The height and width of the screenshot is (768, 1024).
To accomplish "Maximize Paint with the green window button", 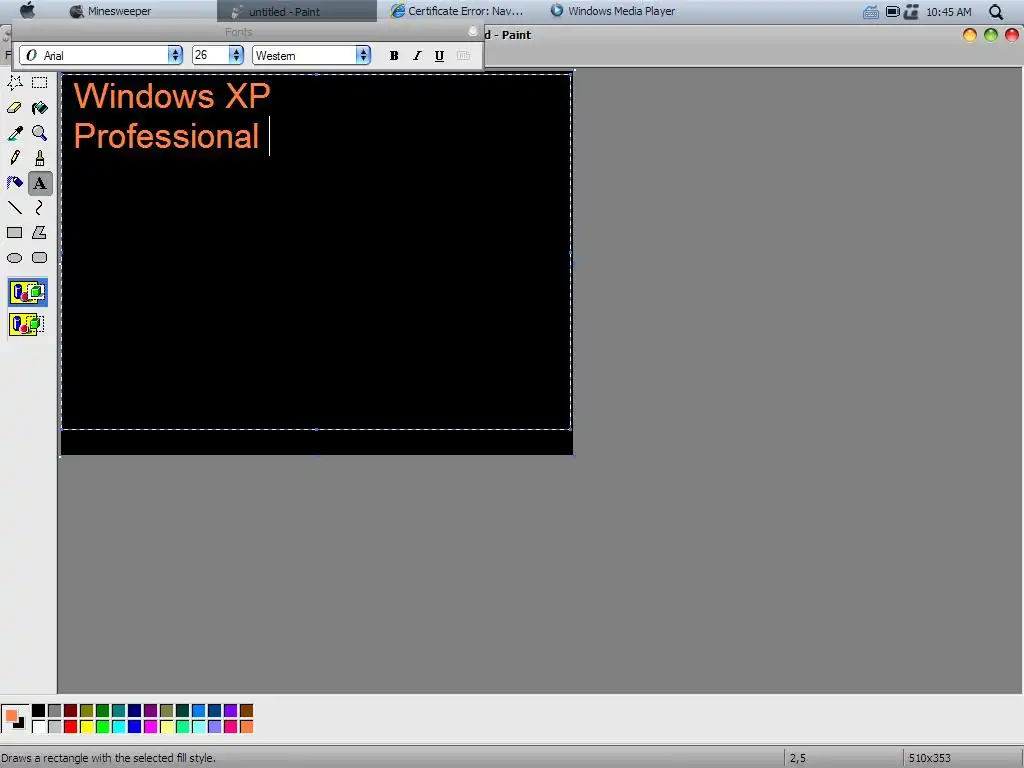I will coord(991,35).
